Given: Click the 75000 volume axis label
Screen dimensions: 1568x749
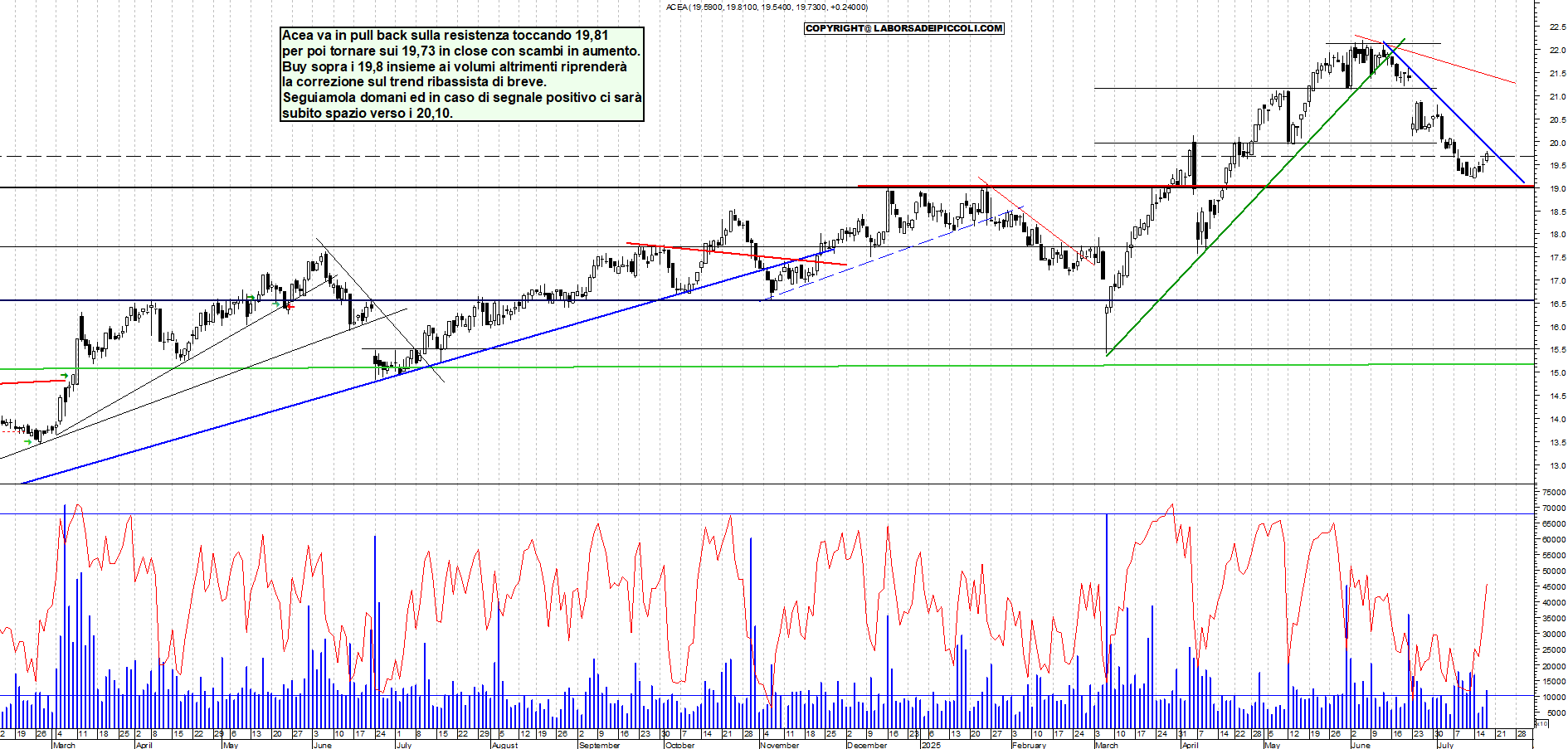Looking at the screenshot, I should tap(1554, 493).
